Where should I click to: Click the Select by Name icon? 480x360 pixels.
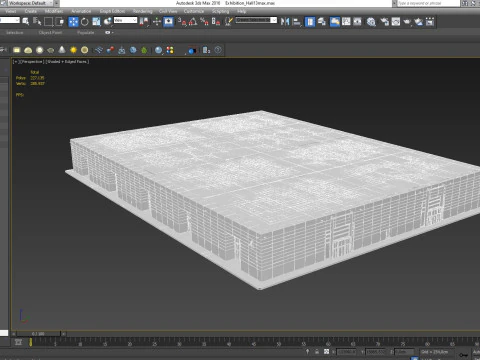point(37,22)
